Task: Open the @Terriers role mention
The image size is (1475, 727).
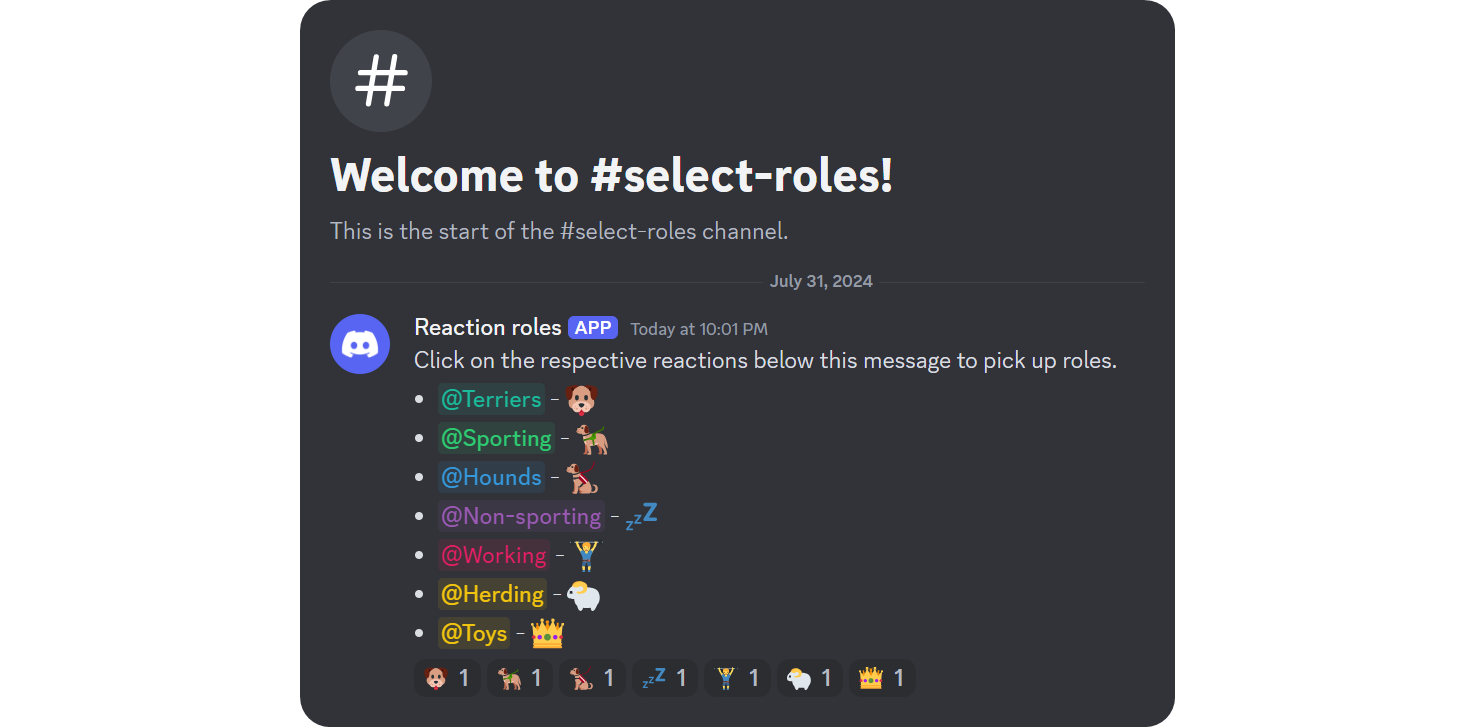Action: (x=491, y=398)
